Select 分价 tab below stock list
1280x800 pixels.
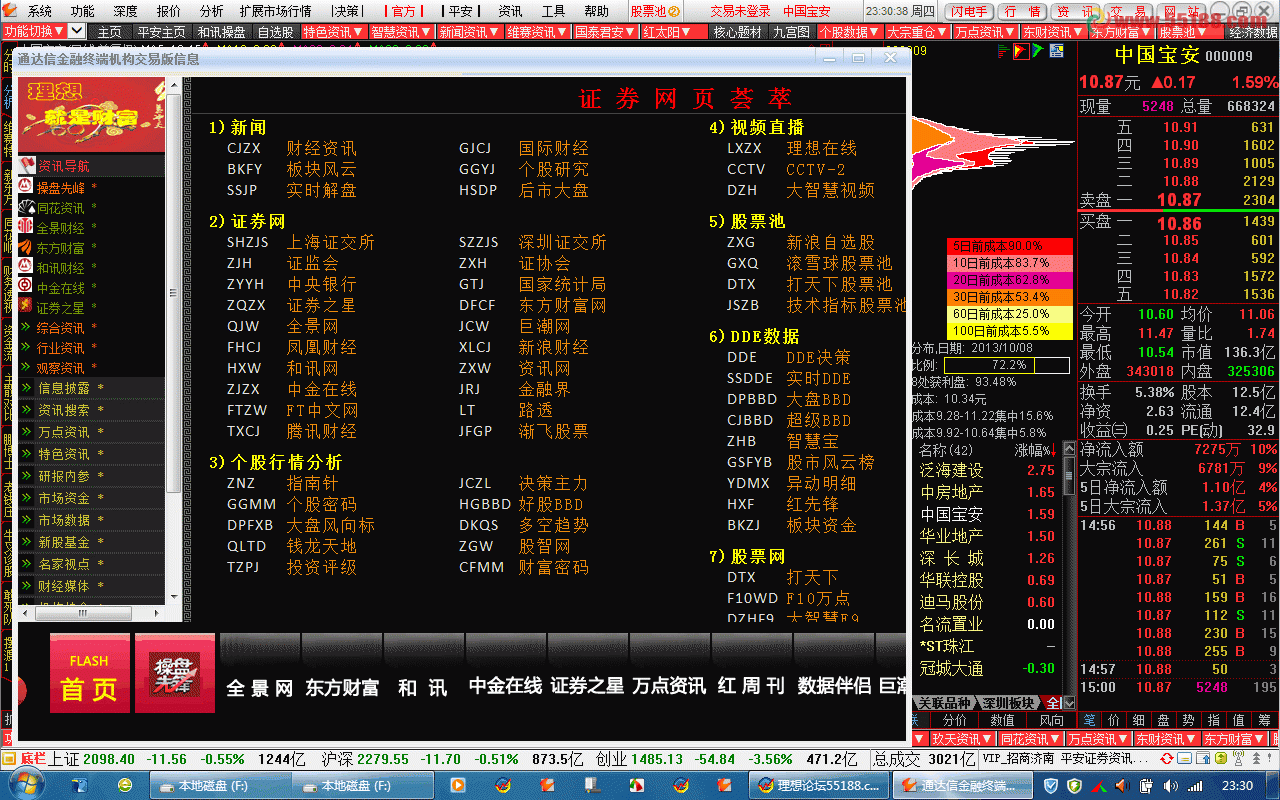pyautogui.click(x=955, y=720)
